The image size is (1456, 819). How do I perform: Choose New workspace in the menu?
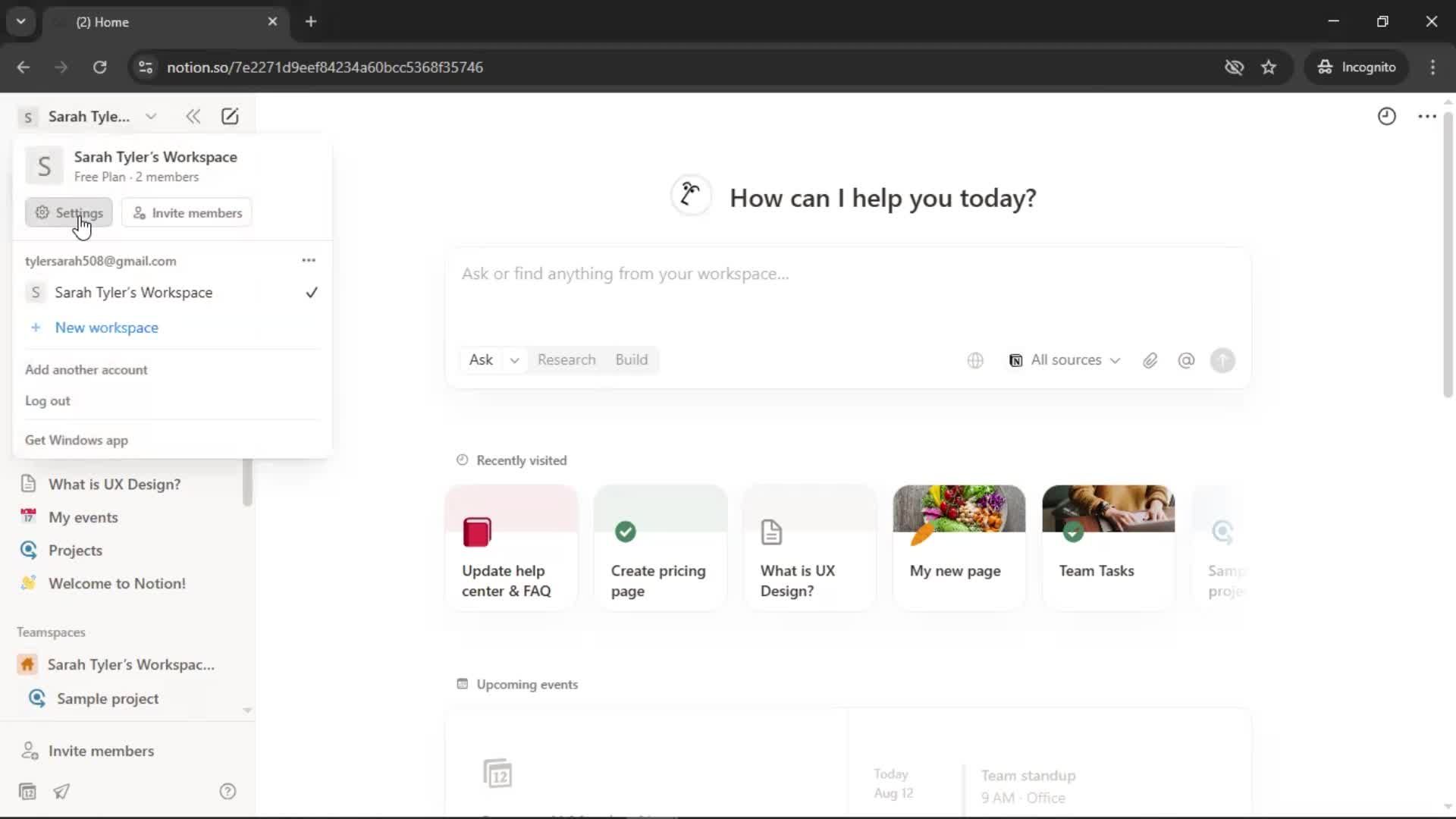pyautogui.click(x=172, y=328)
